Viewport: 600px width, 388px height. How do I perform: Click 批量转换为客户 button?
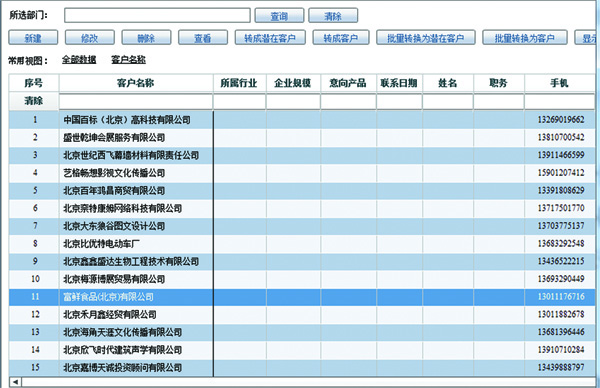pyautogui.click(x=525, y=38)
